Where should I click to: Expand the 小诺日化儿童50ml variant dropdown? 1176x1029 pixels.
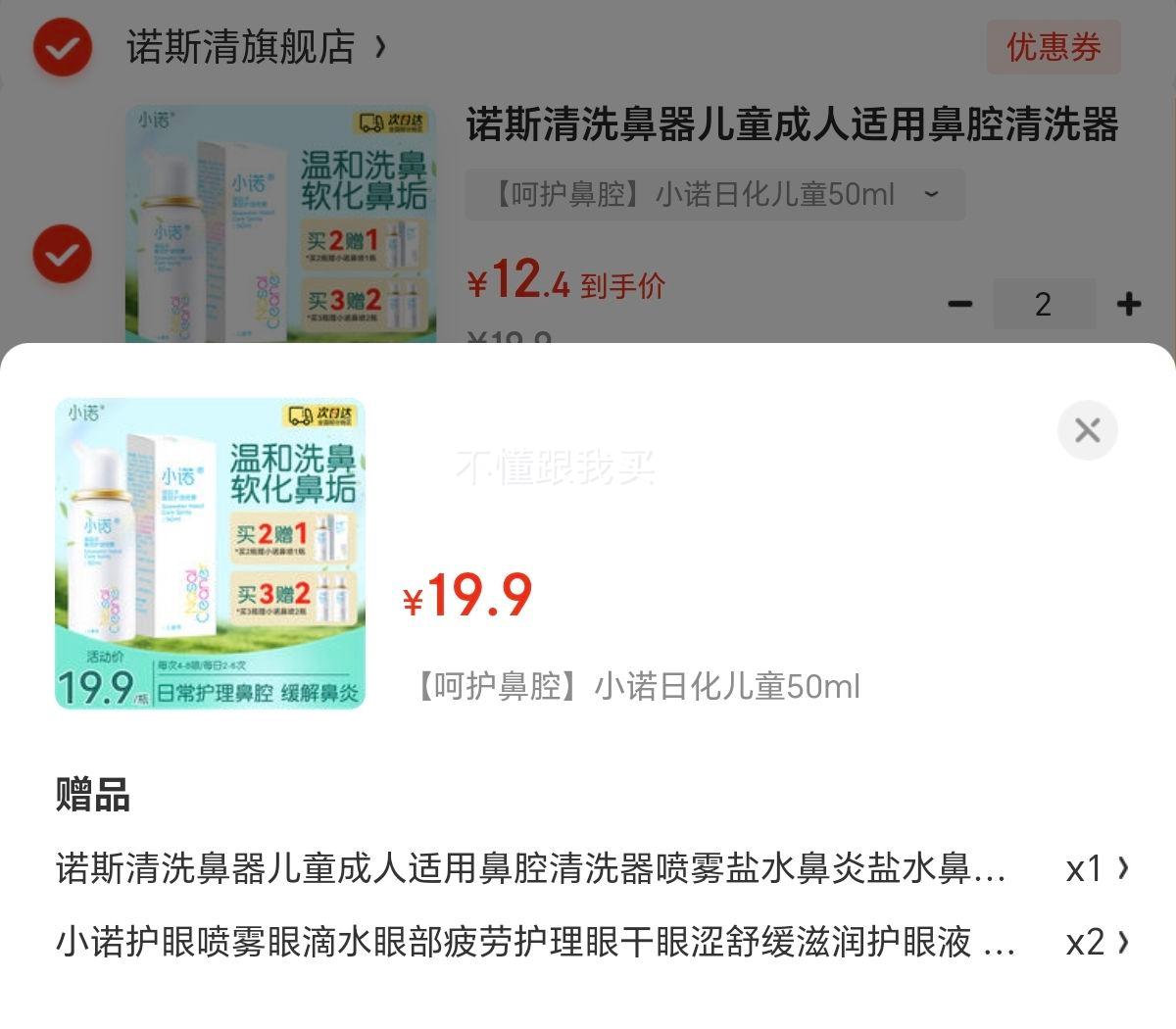point(715,194)
